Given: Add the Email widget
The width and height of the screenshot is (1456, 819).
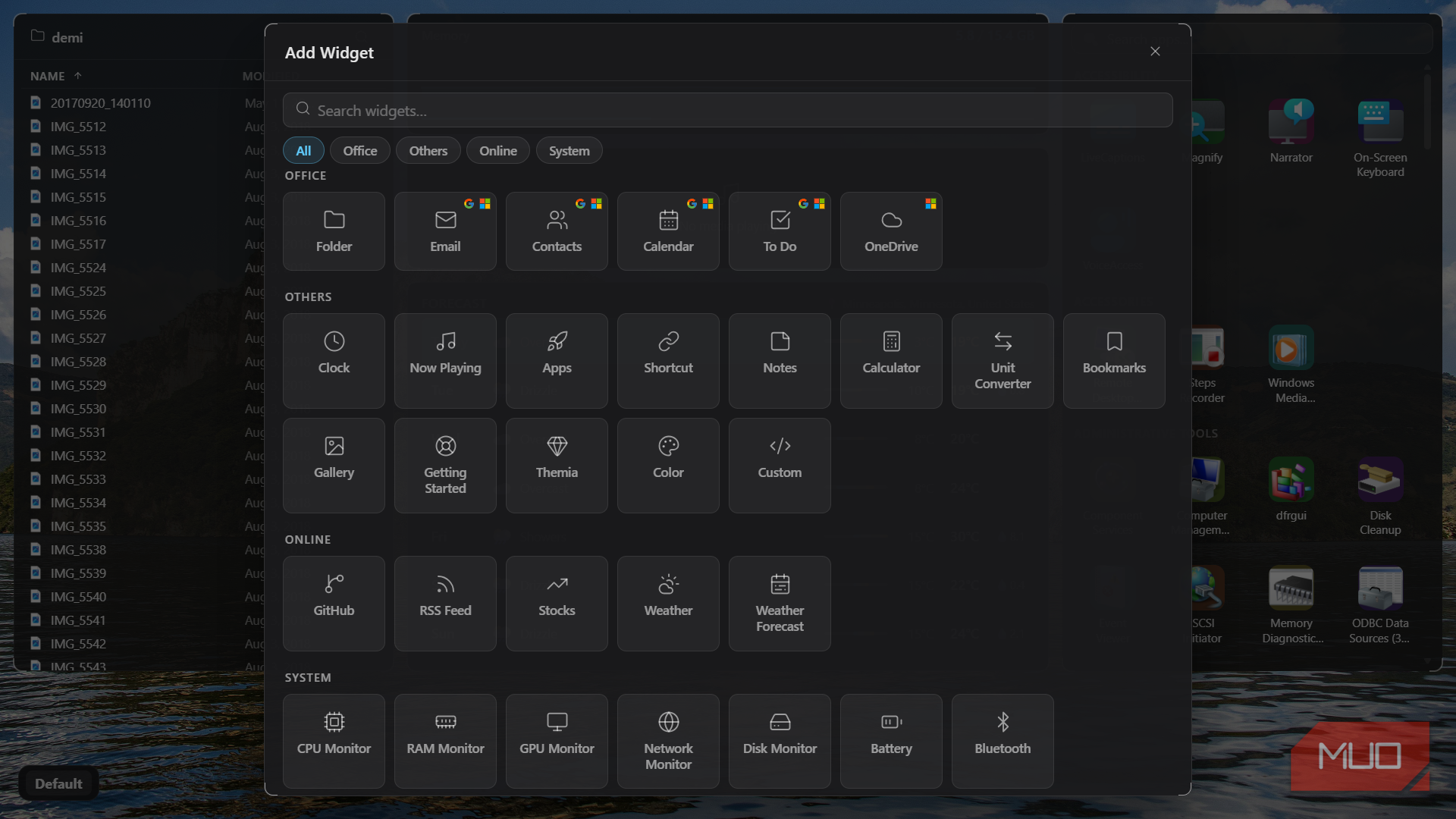Looking at the screenshot, I should click(445, 231).
